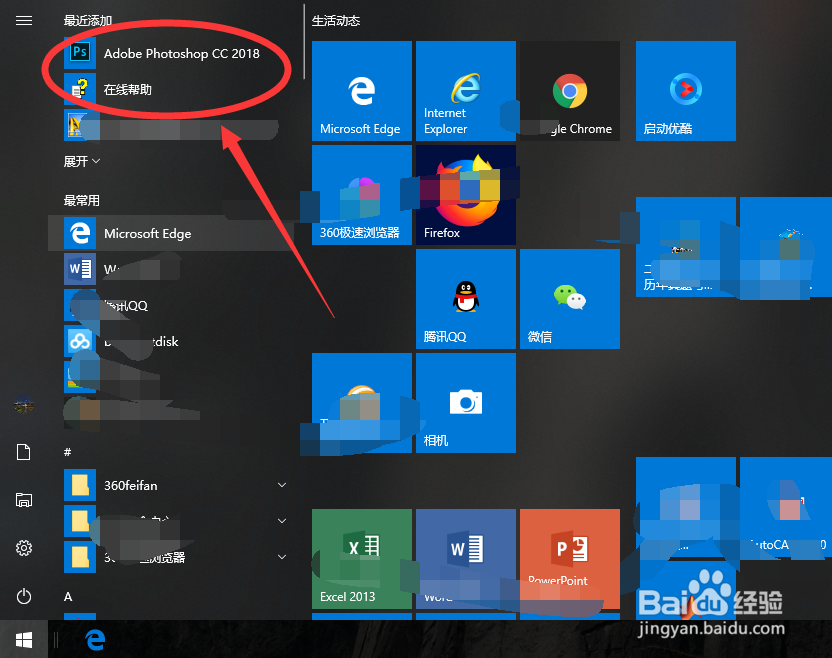
Task: Open the 相机 camera tile
Action: (466, 403)
